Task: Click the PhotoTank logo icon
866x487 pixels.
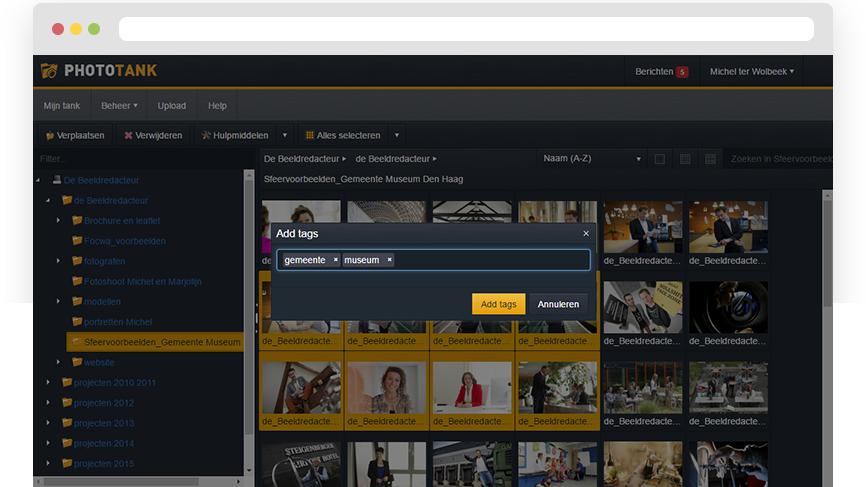Action: pyautogui.click(x=49, y=71)
